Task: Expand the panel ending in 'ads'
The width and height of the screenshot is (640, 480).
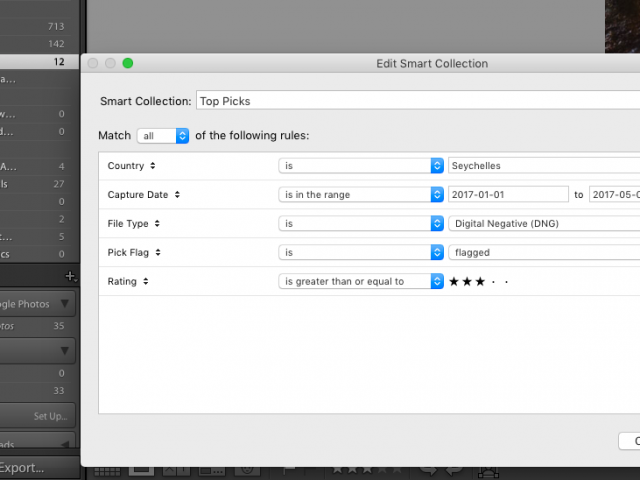Action: pos(65,444)
